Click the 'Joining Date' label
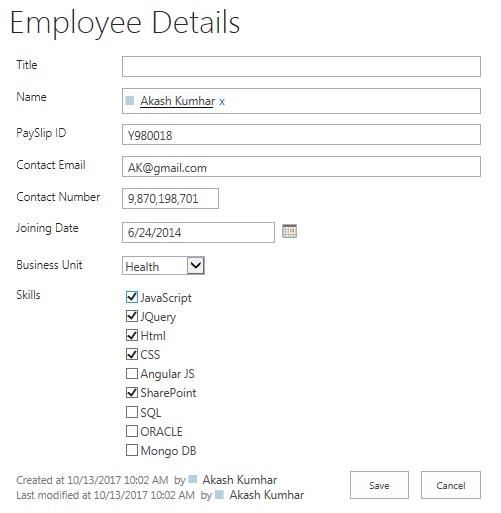 coord(47,228)
